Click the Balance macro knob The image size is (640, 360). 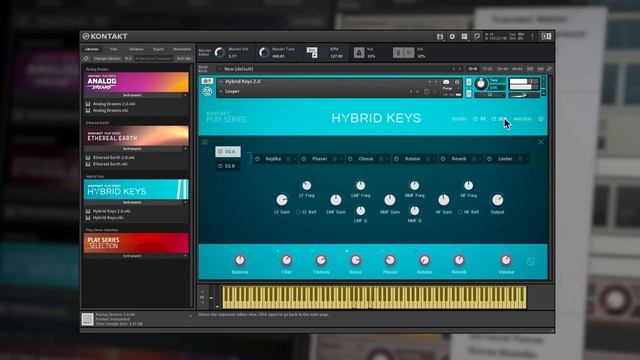[240, 260]
